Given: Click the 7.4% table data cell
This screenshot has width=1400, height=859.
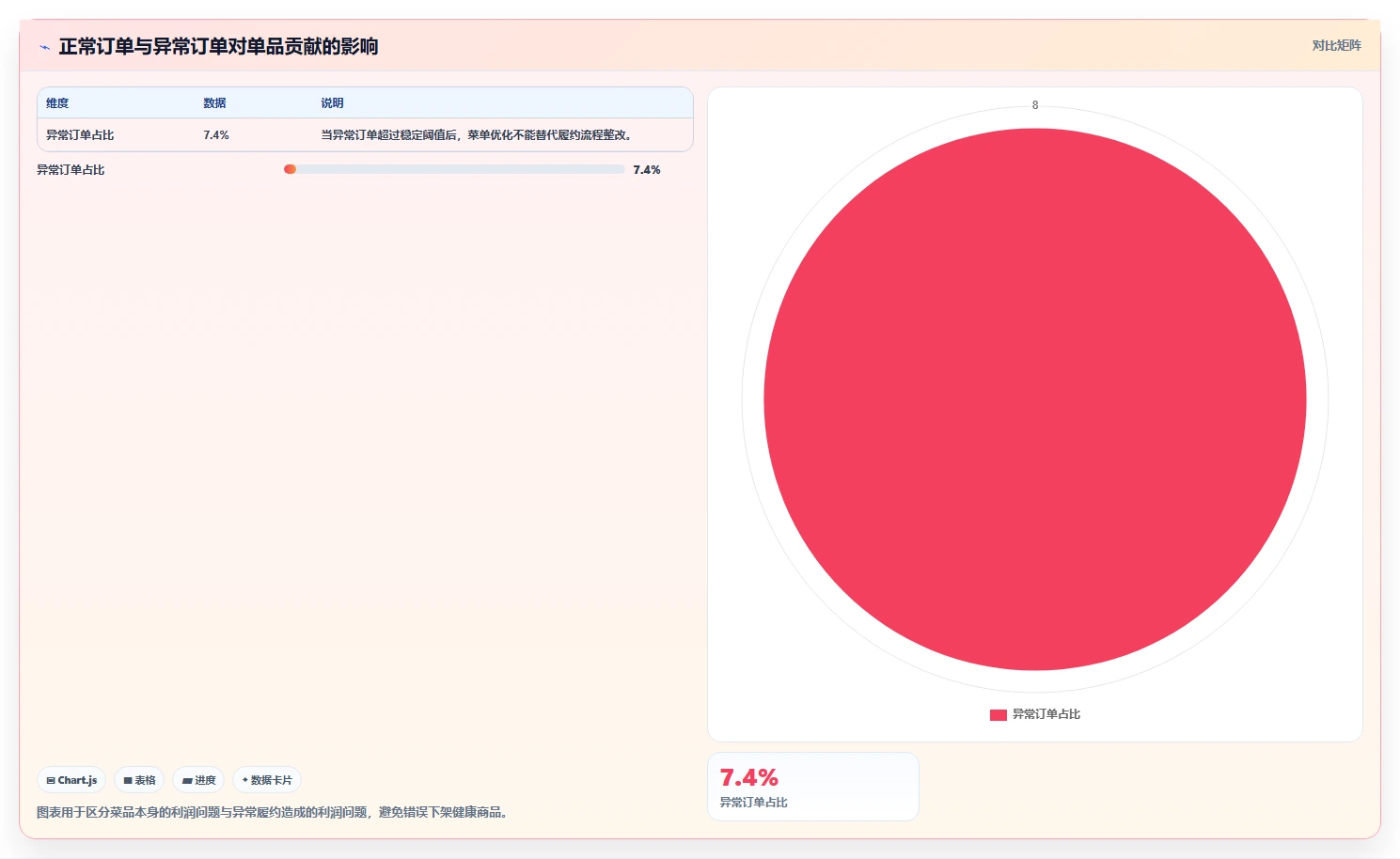Looking at the screenshot, I should pyautogui.click(x=216, y=135).
